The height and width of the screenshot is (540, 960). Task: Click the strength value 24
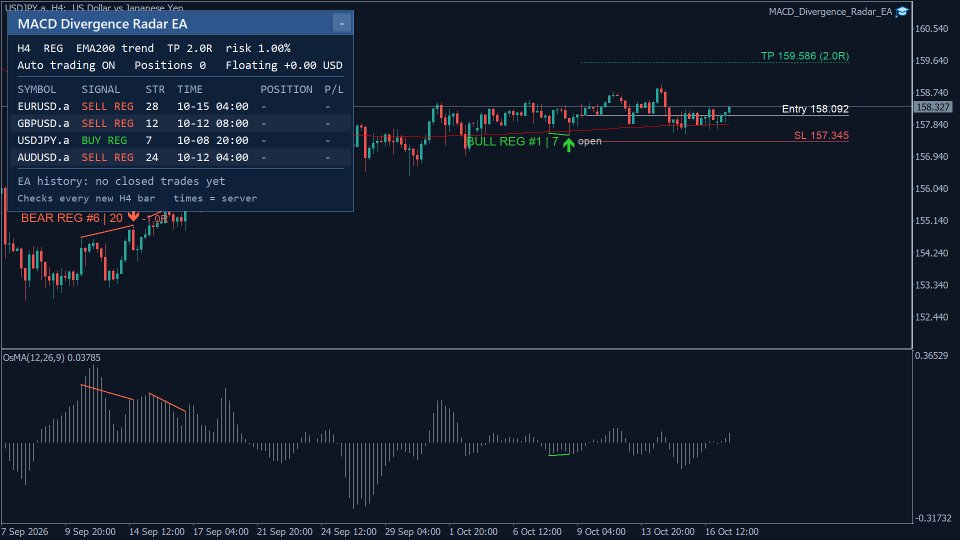point(152,157)
